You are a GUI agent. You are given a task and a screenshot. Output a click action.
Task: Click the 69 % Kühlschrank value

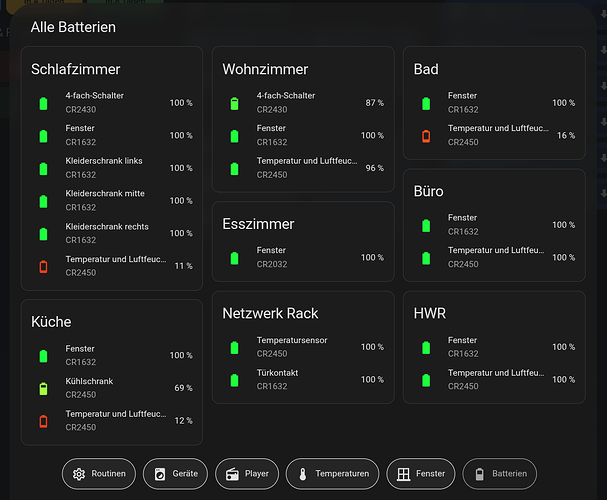coord(183,388)
